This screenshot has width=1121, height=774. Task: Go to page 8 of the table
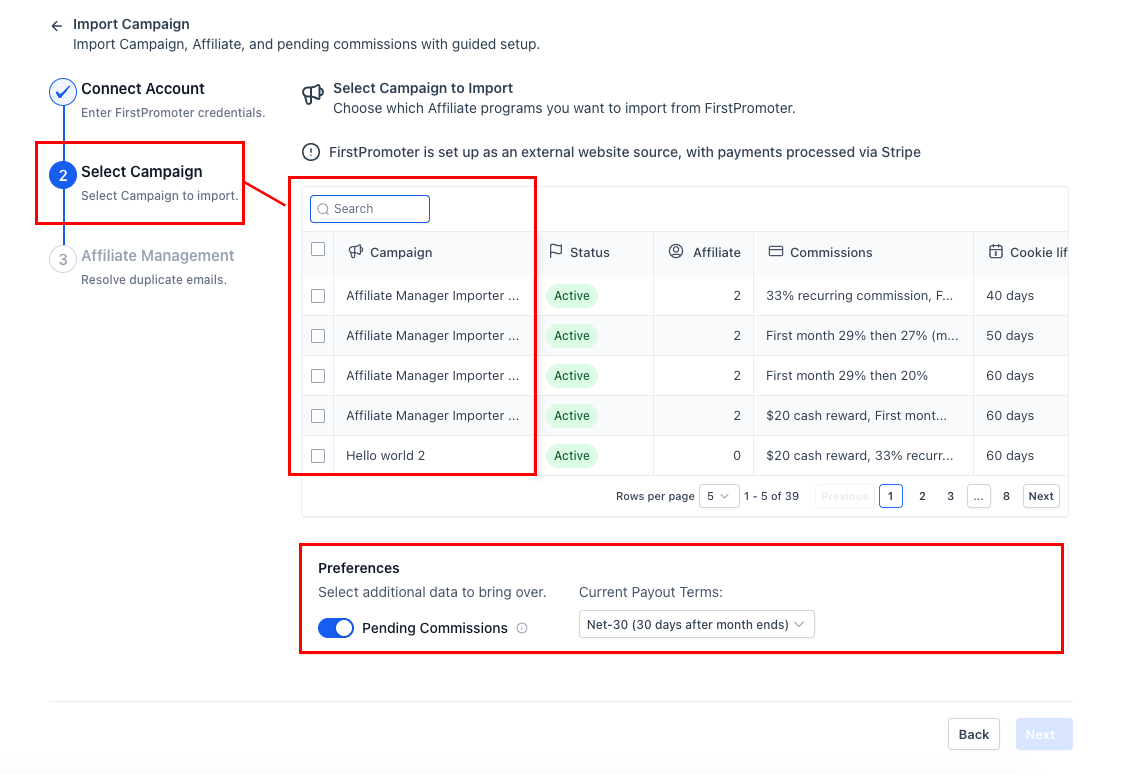[x=1006, y=496]
